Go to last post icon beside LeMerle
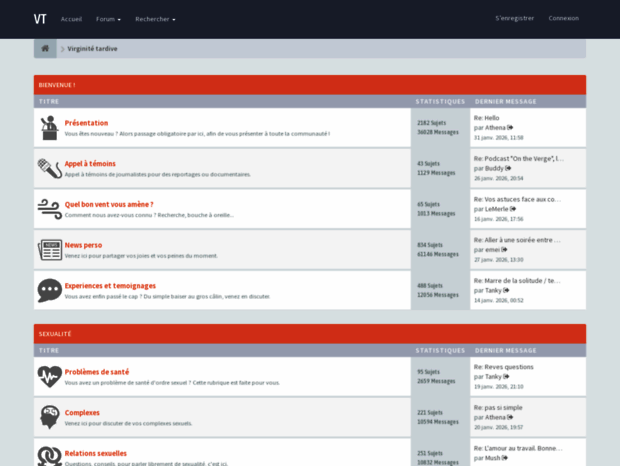The image size is (620, 466). click(513, 209)
